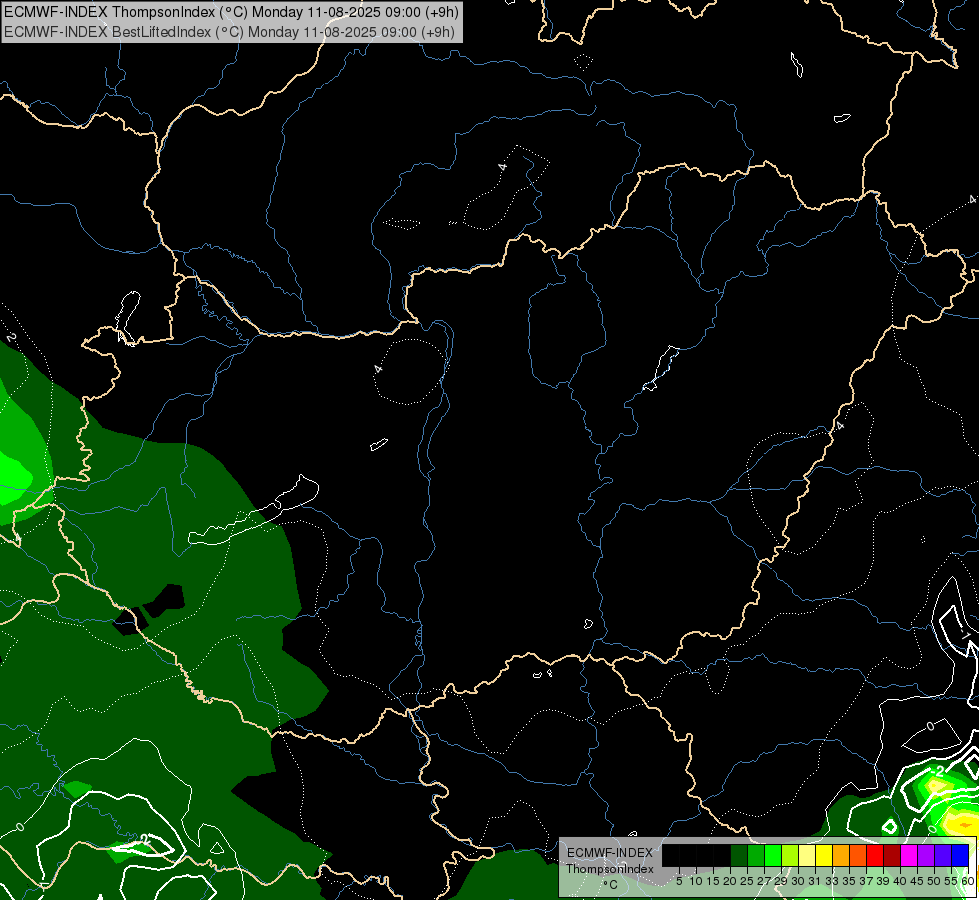This screenshot has height=900, width=979.
Task: Click the legend scale value 10
Action: point(696,881)
